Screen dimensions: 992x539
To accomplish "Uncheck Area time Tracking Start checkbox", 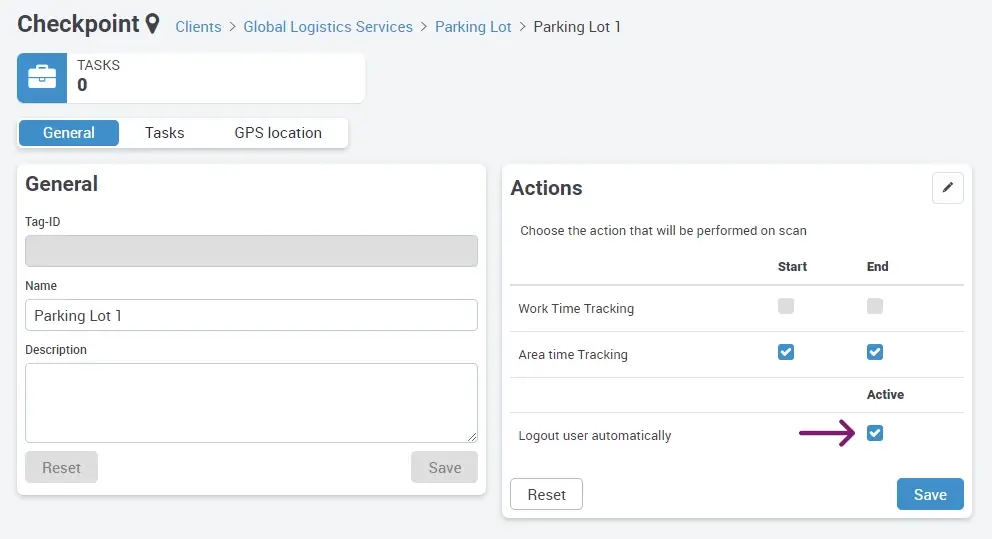I will tap(786, 352).
